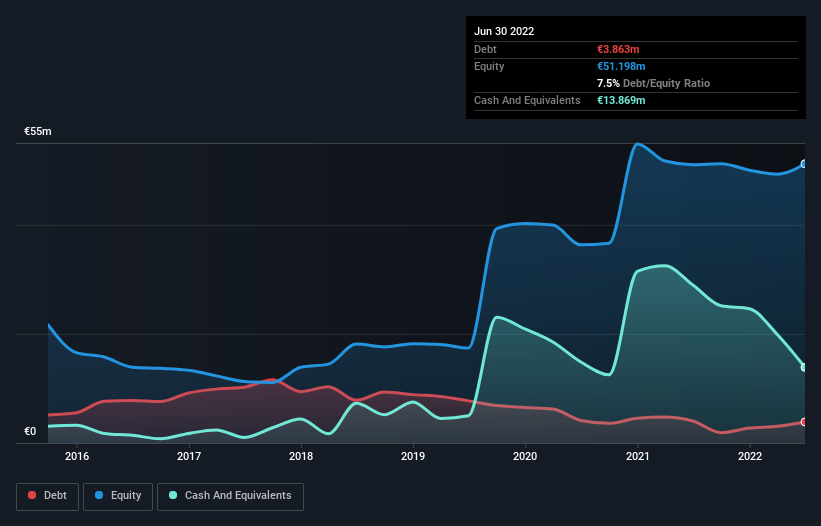Screen dimensions: 821x526
Task: Click the red Debt legend dot
Action: click(32, 495)
